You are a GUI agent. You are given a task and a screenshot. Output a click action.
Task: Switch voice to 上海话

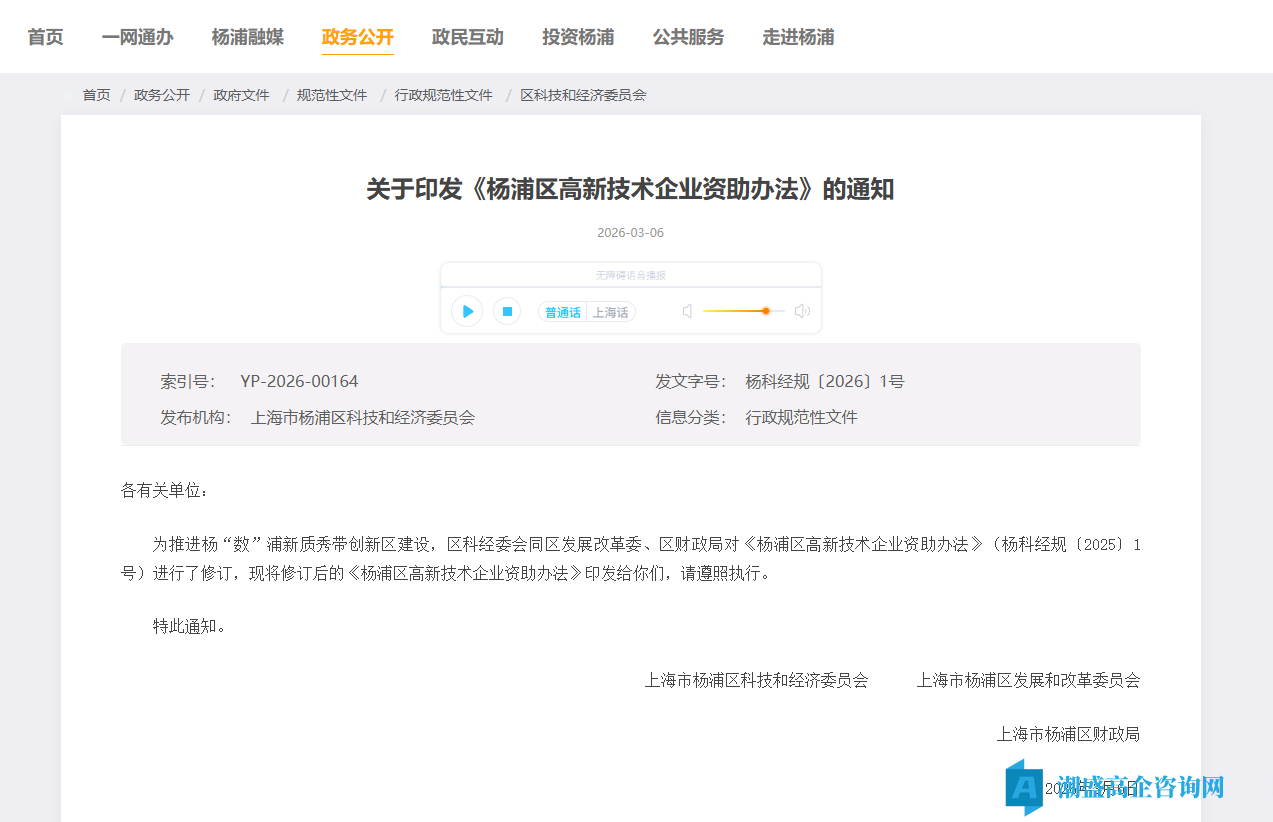coord(611,312)
